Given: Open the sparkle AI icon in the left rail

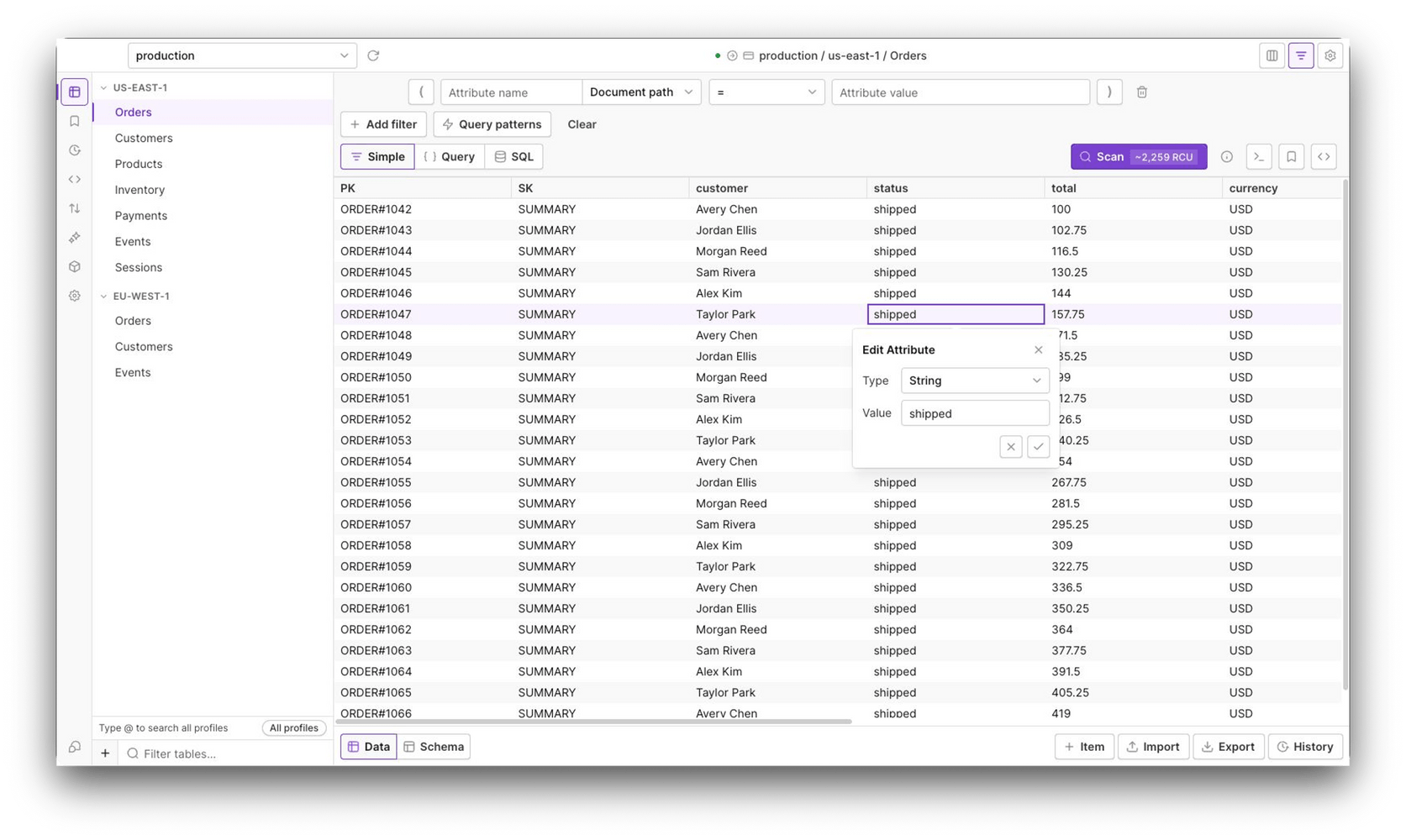Looking at the screenshot, I should pos(74,238).
